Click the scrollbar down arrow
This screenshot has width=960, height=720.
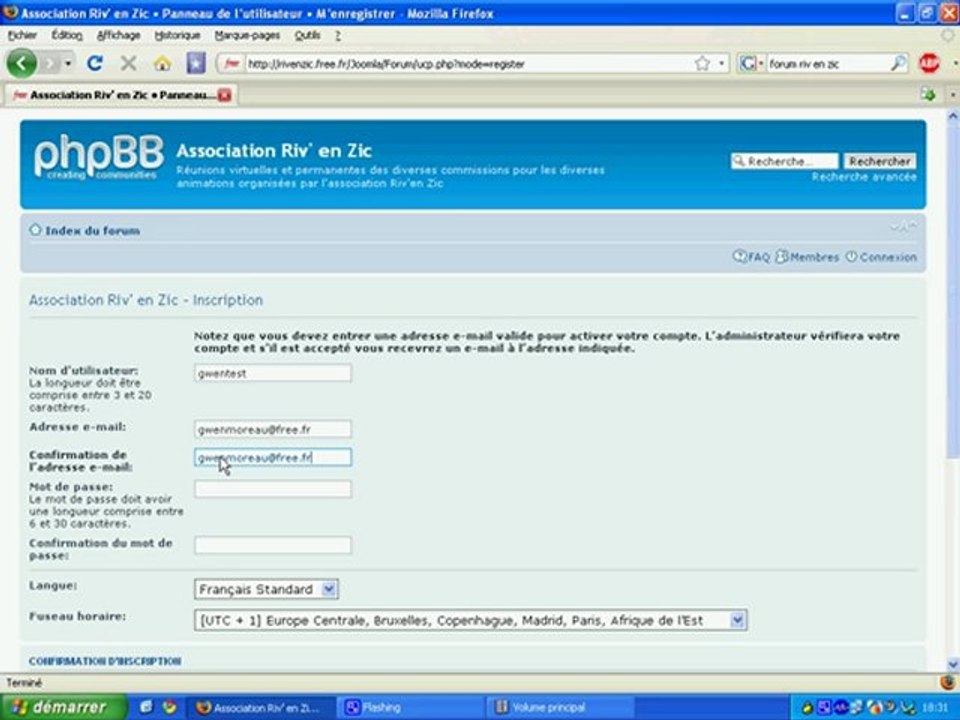click(x=953, y=664)
